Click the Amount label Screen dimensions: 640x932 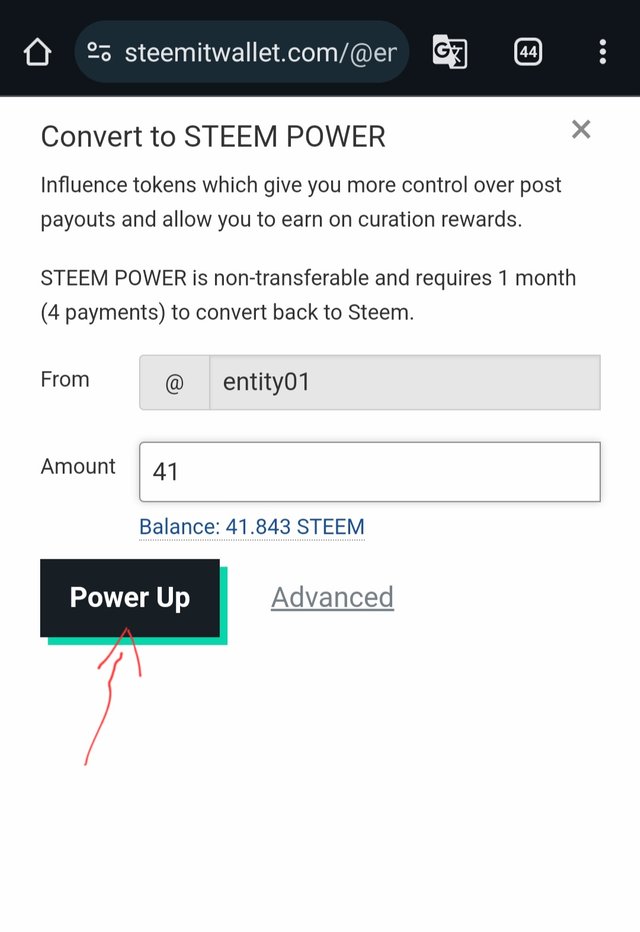[x=78, y=467]
